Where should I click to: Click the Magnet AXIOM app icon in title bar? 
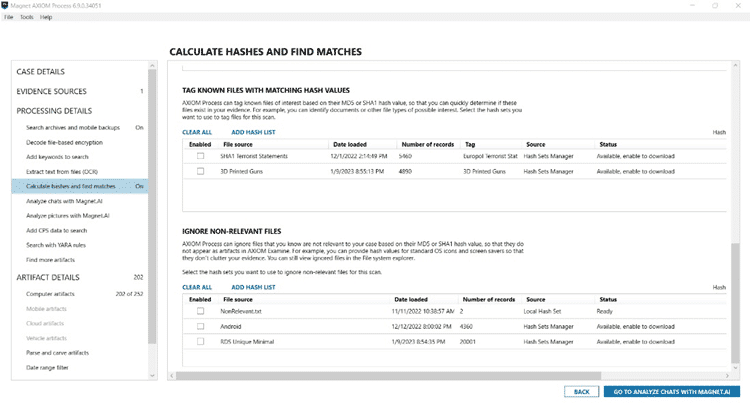5,5
